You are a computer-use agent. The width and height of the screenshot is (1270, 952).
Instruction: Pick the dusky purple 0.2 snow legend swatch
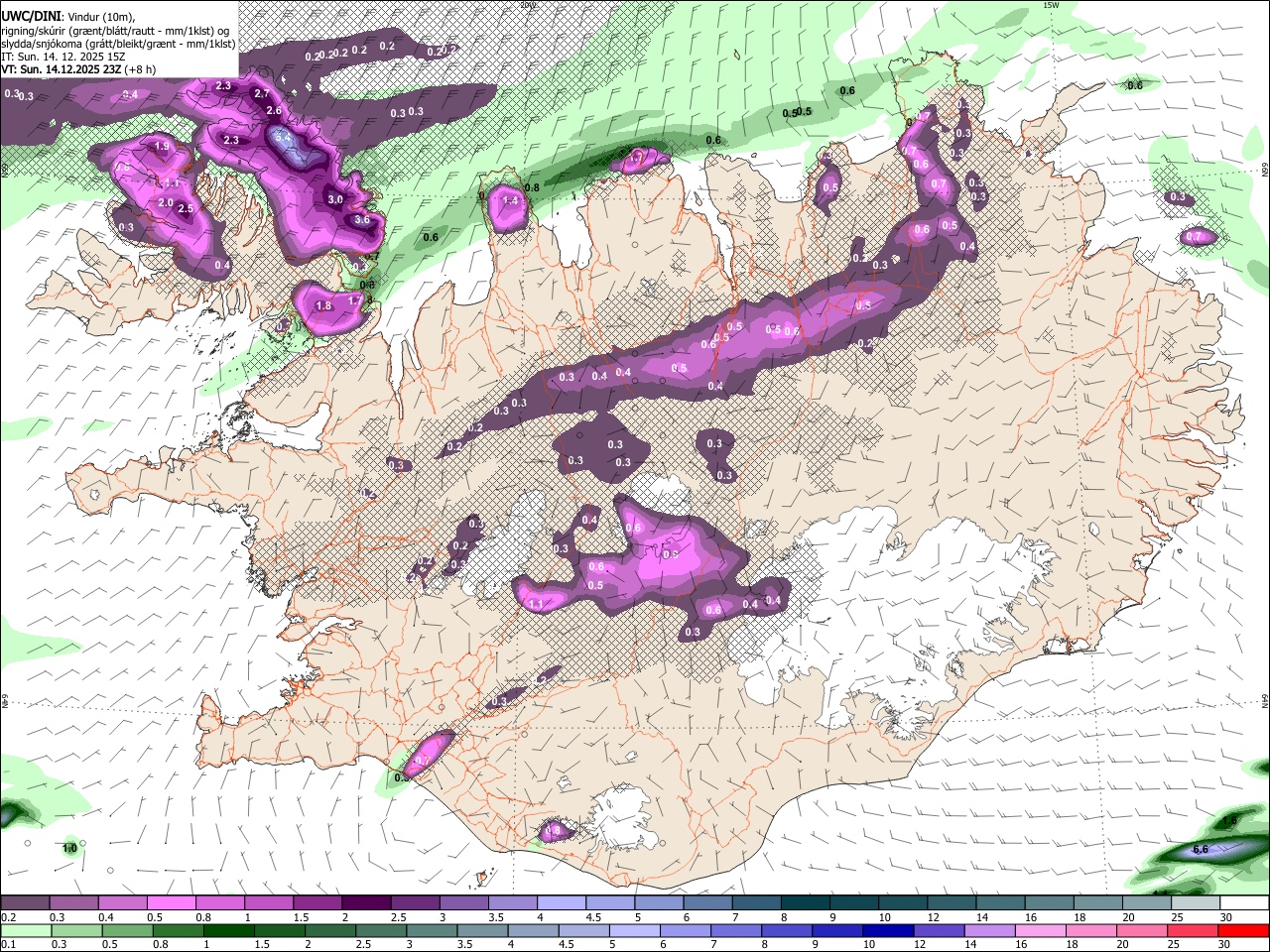[25, 903]
